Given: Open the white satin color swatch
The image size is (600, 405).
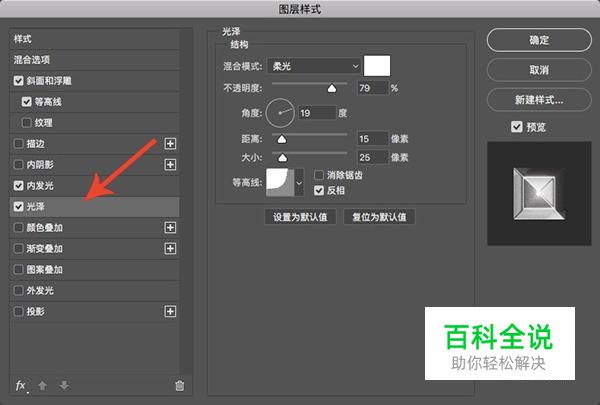Looking at the screenshot, I should 377,66.
